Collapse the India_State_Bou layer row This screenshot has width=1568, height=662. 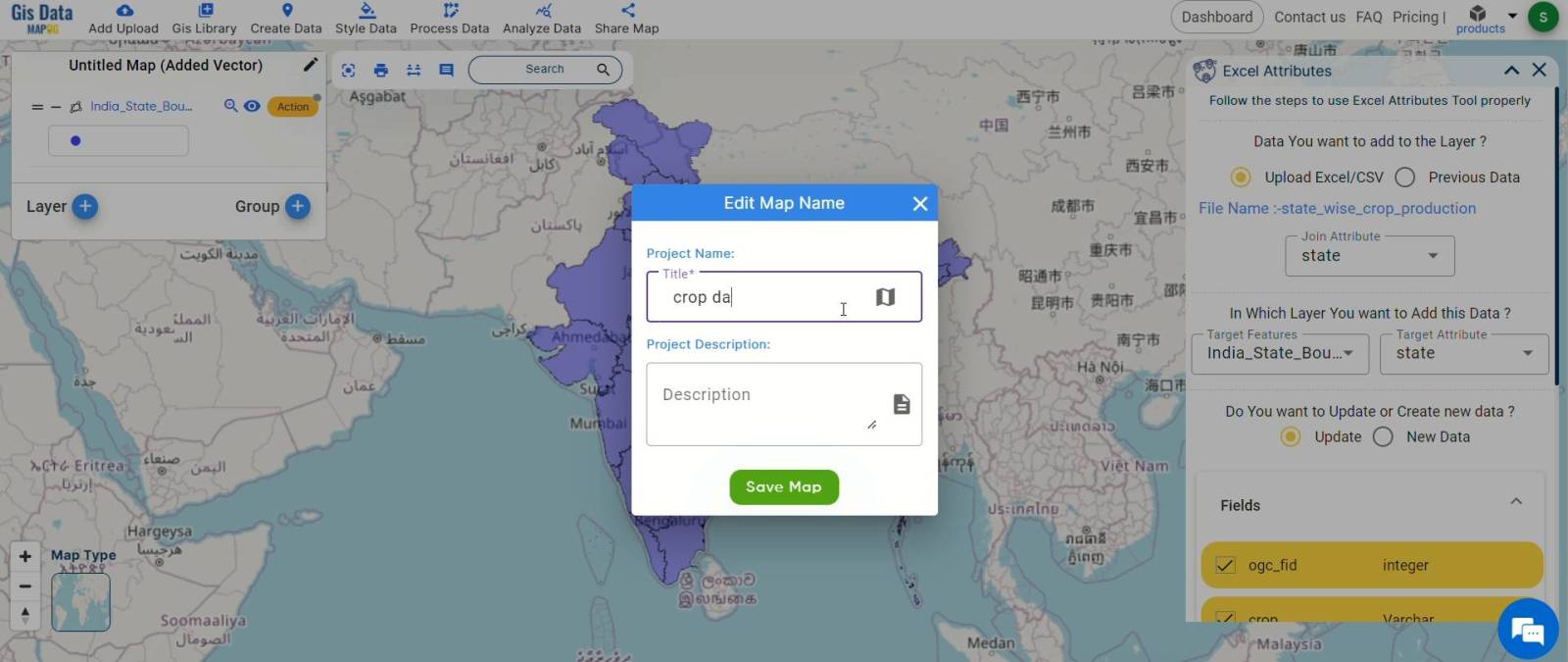[x=56, y=107]
